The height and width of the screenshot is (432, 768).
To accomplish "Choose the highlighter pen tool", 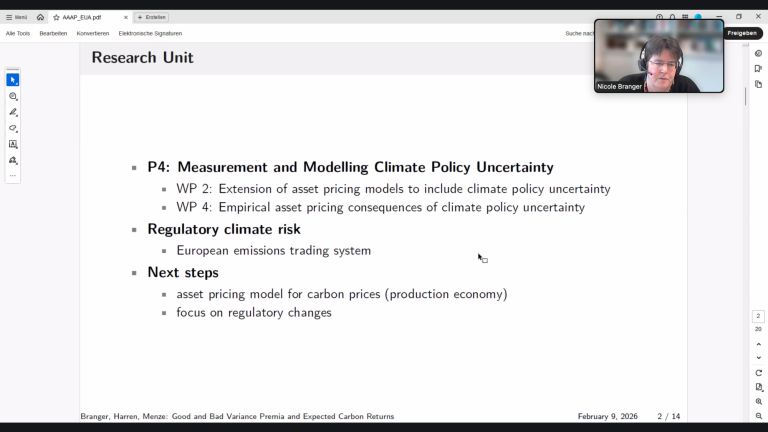I will tap(13, 112).
